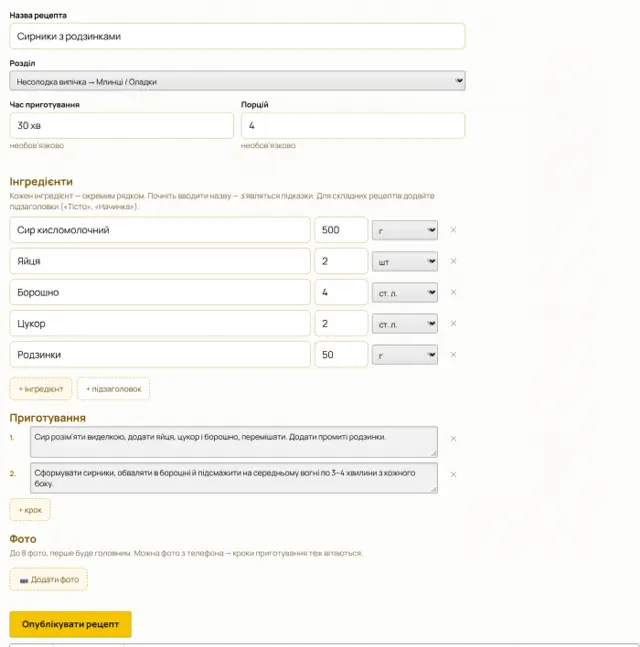Screen dimensions: 640x647
Task: Add a subheading with + підзаголовок
Action: click(x=113, y=389)
